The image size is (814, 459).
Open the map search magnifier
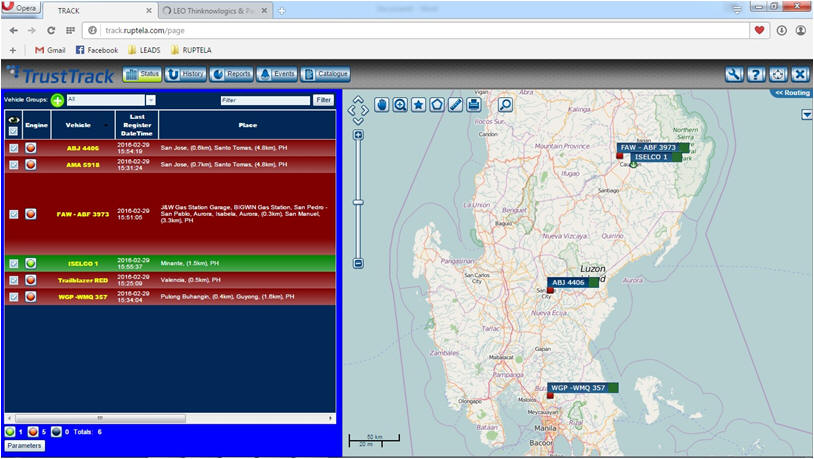click(x=505, y=105)
